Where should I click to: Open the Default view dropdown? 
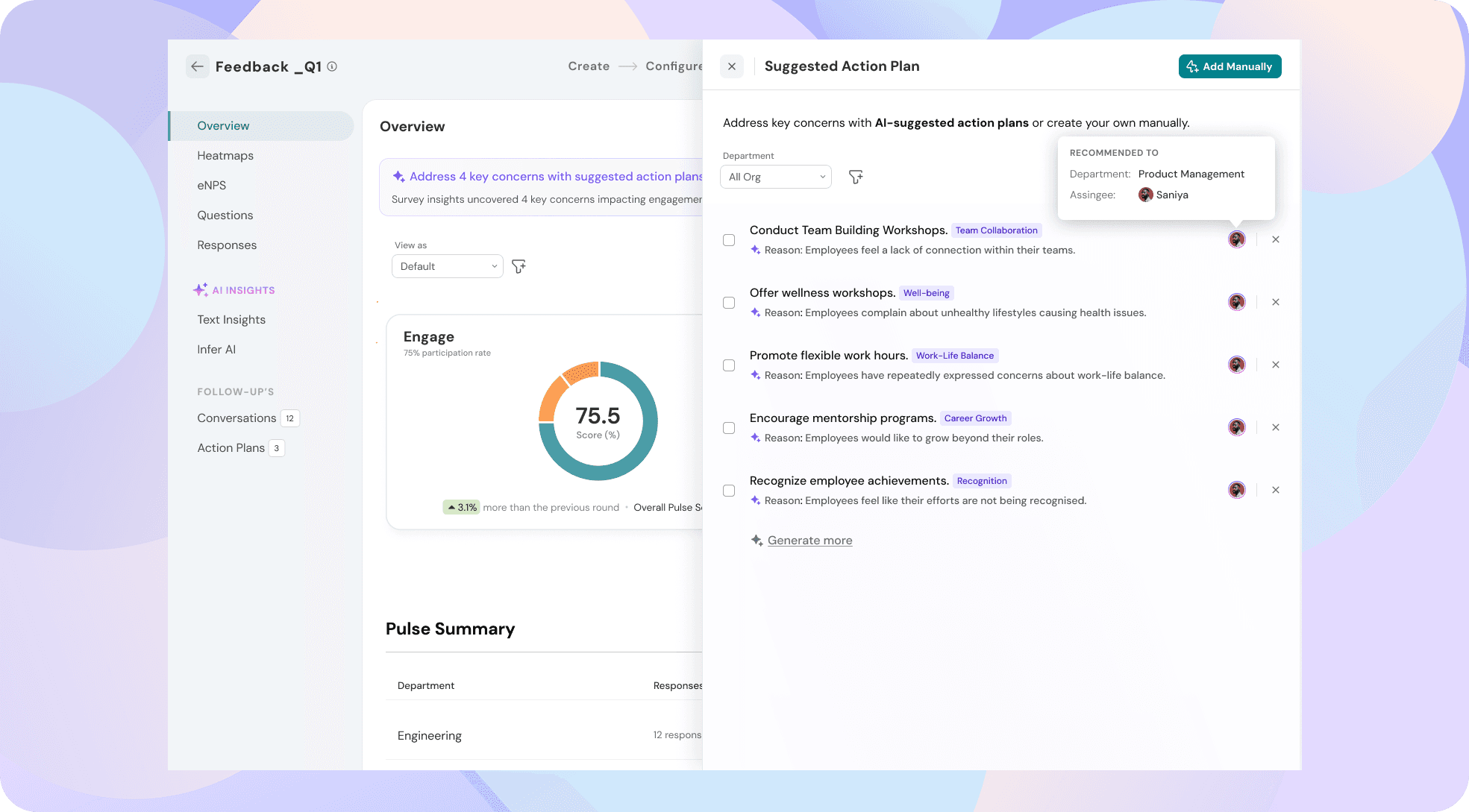(x=448, y=266)
